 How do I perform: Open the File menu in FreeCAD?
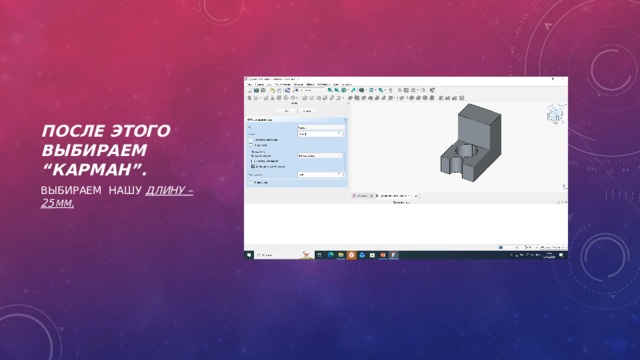click(x=249, y=84)
